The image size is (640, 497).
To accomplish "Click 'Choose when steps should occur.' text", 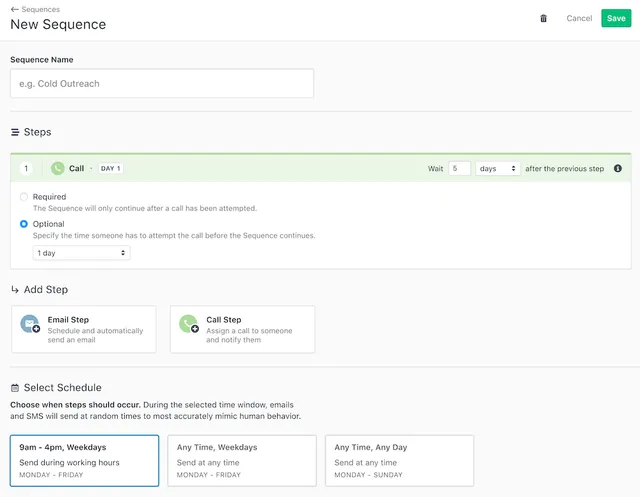I will pos(76,405).
